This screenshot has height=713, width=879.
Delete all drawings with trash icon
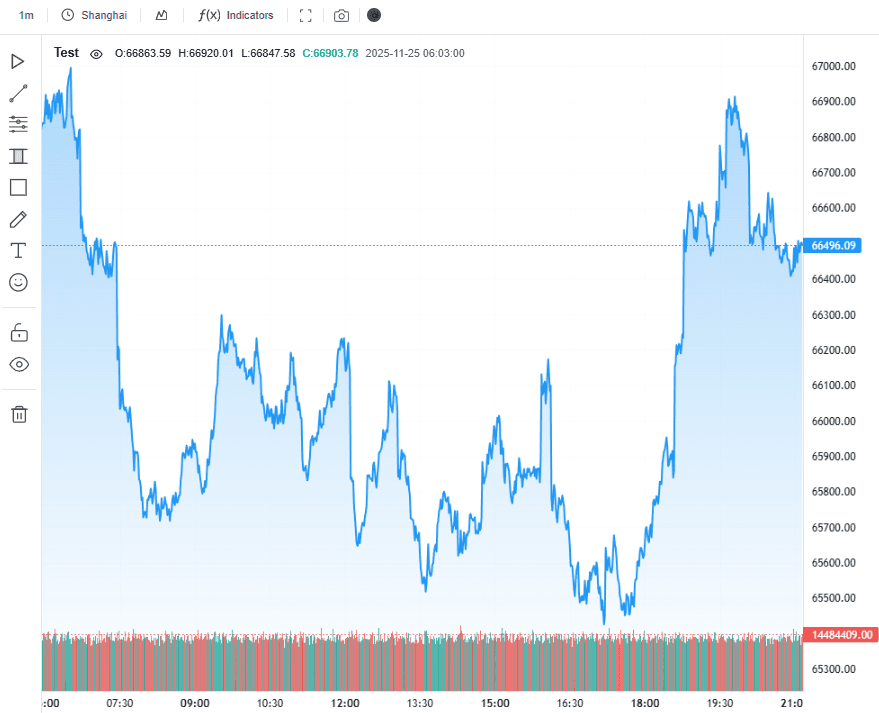coord(18,414)
